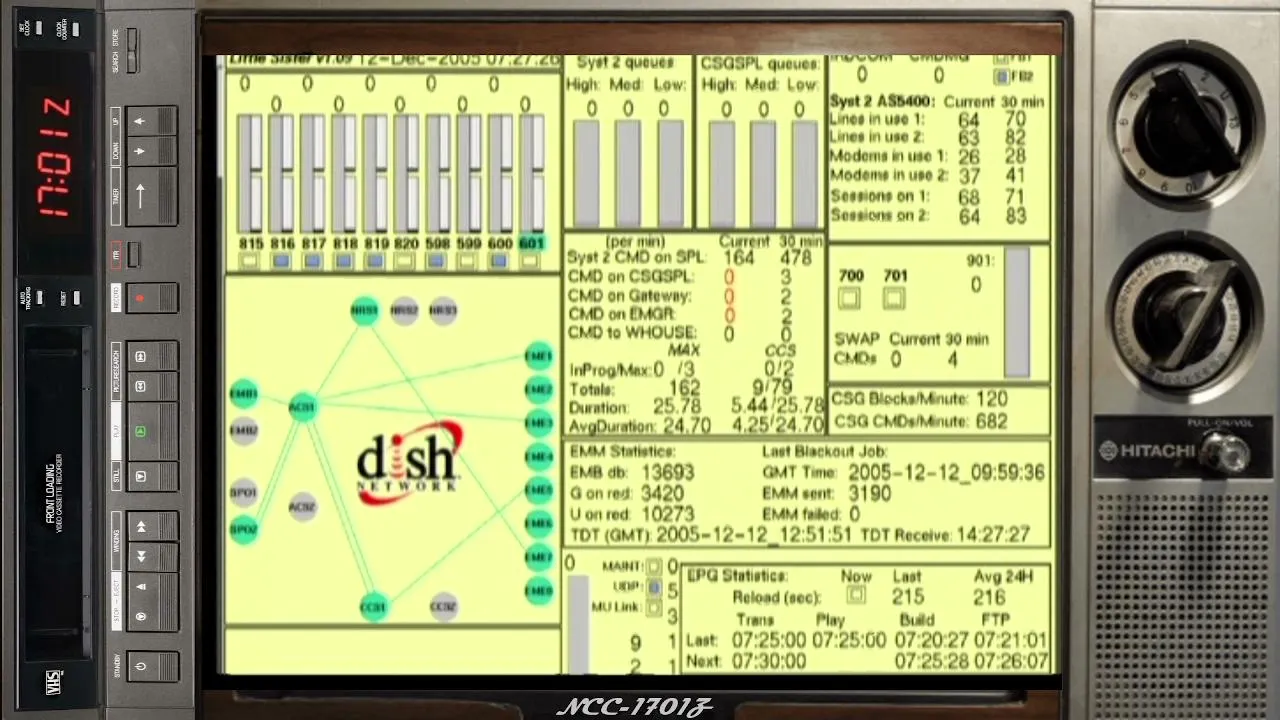Click the VCR ITR button
This screenshot has width=1280, height=720.
(x=135, y=254)
